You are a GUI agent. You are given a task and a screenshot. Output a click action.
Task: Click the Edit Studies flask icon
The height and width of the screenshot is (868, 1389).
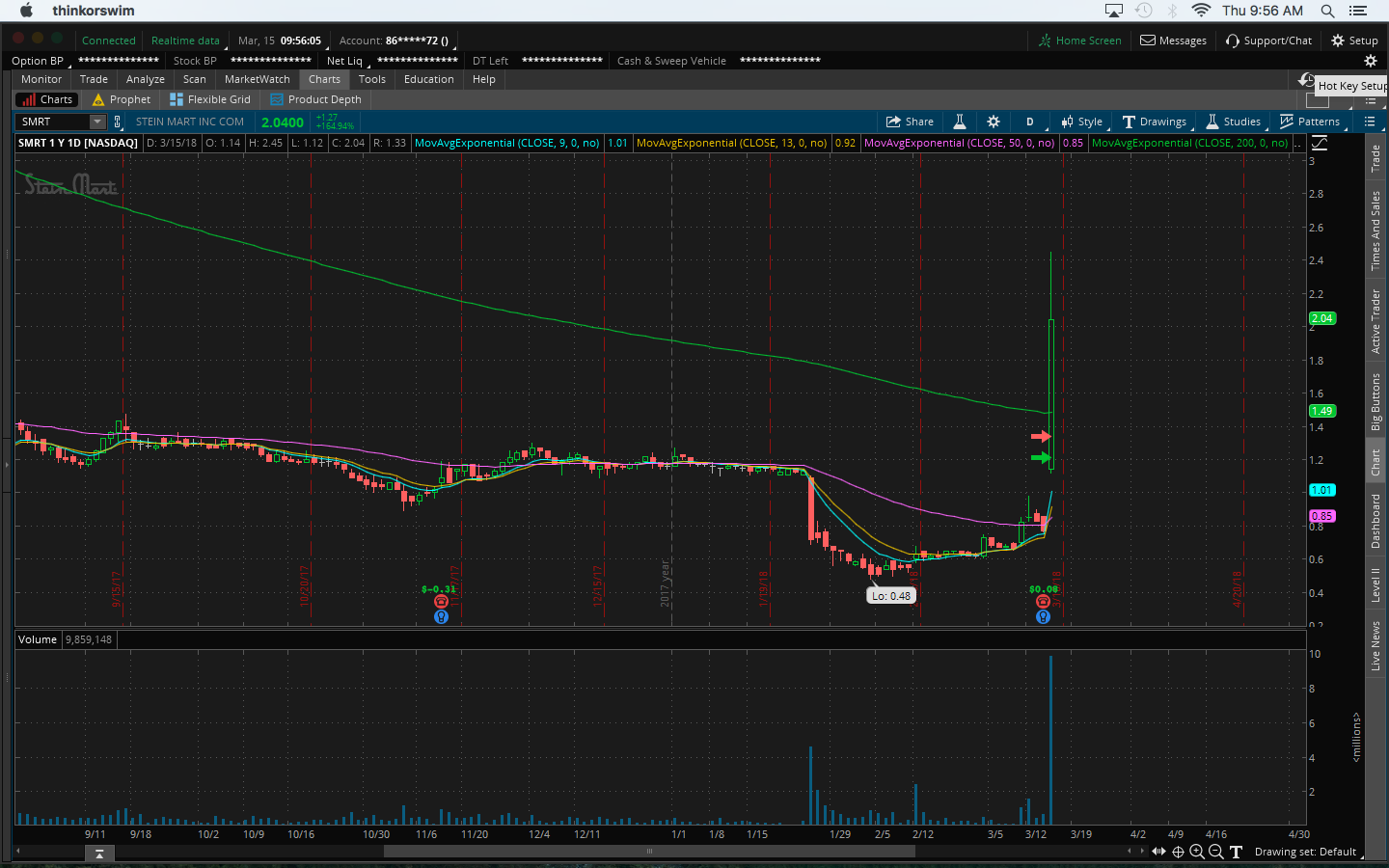click(x=960, y=122)
